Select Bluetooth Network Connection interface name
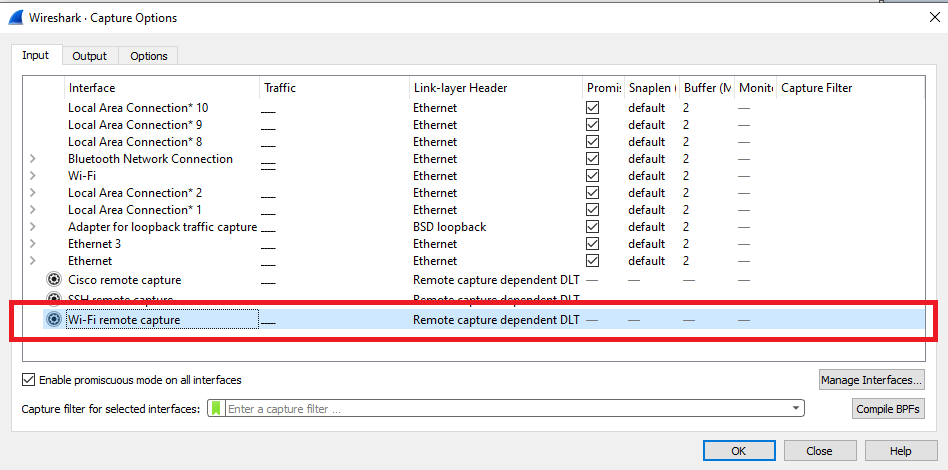Viewport: 948px width, 470px height. click(x=150, y=158)
